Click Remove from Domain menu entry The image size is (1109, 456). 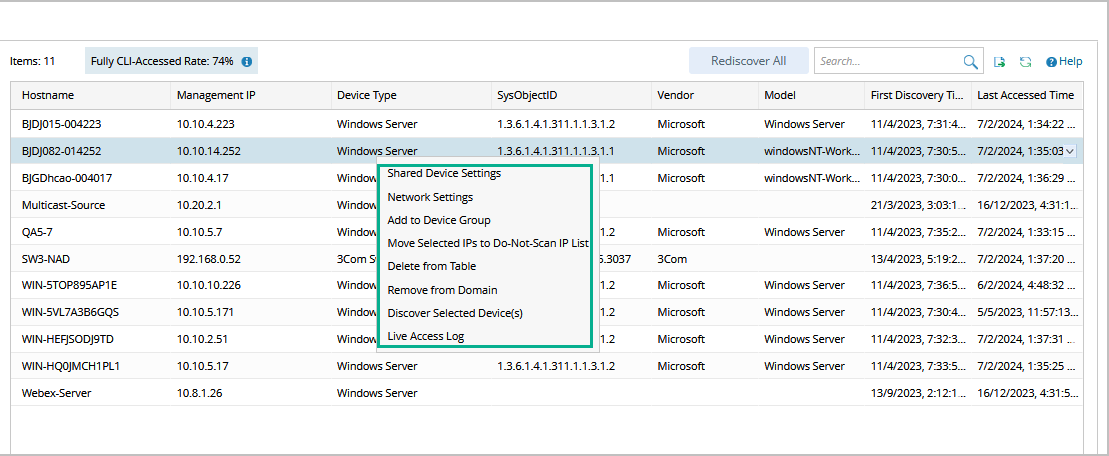click(442, 290)
